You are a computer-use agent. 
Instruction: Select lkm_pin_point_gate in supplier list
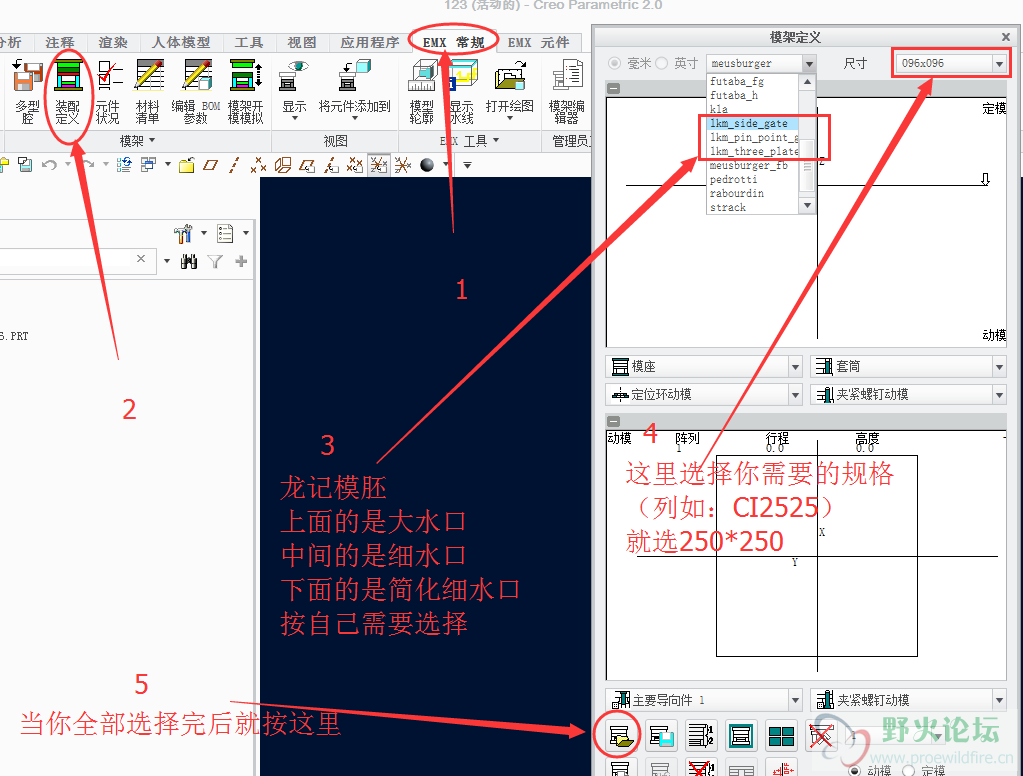753,137
